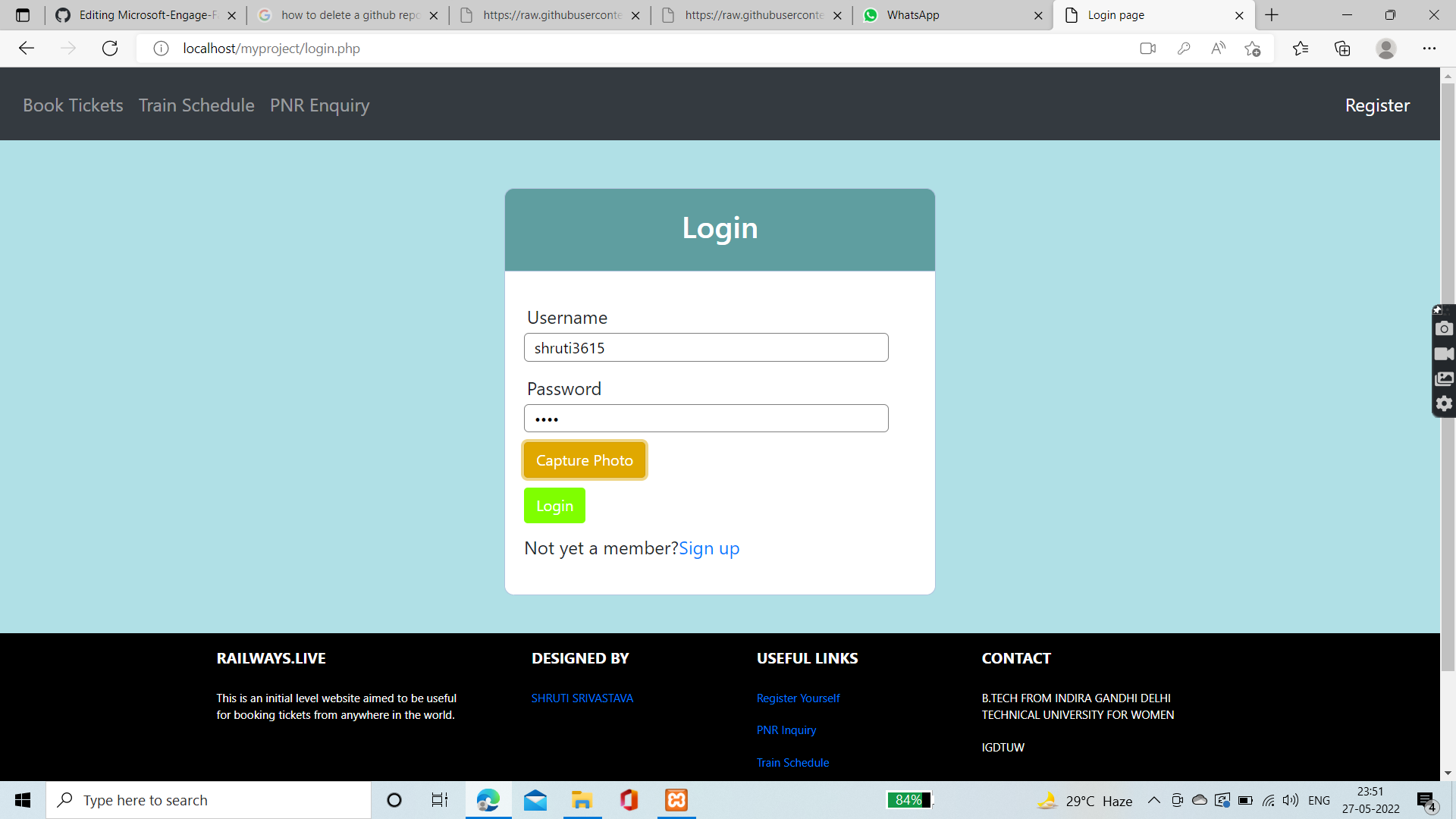Start screen recording with video icon in sidebar

click(1444, 353)
